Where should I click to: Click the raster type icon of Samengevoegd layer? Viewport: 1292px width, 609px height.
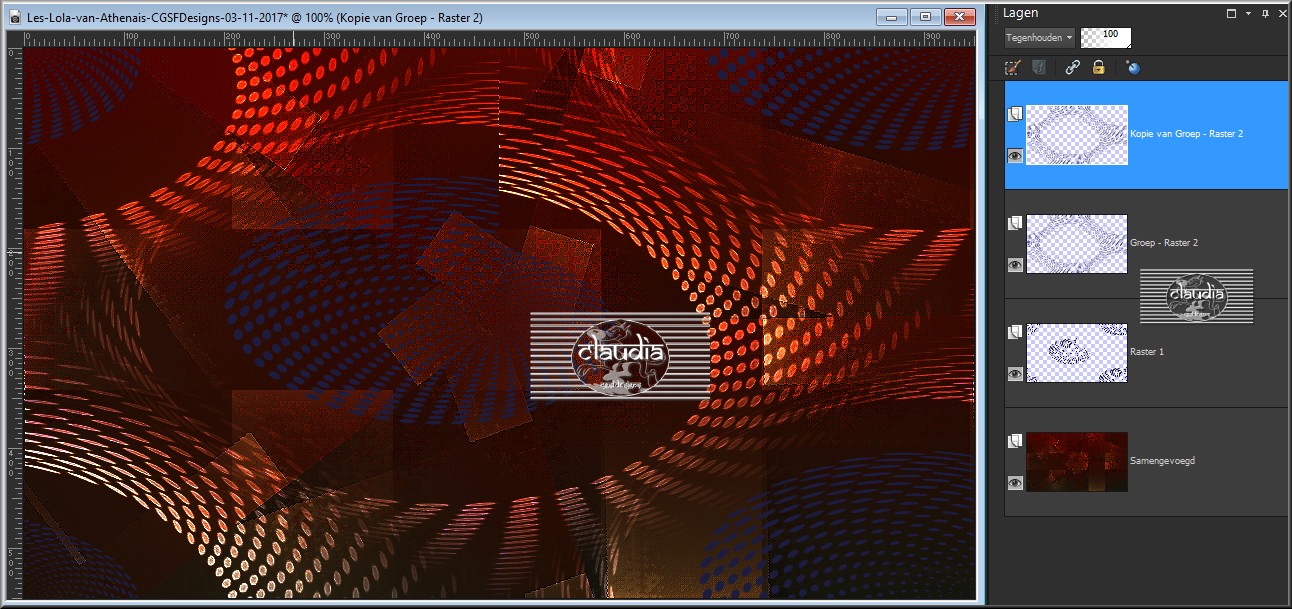pos(1014,441)
